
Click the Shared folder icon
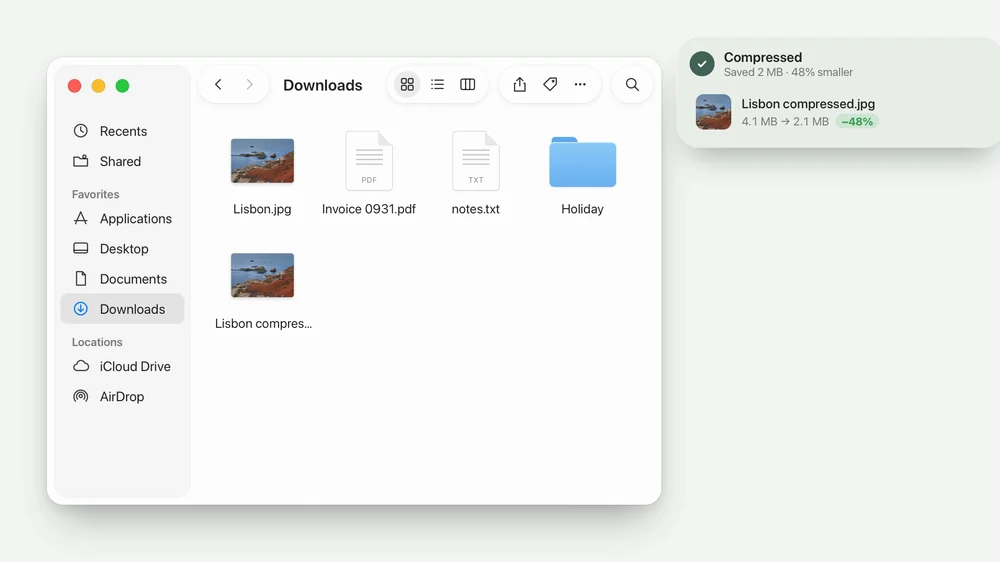(80, 161)
